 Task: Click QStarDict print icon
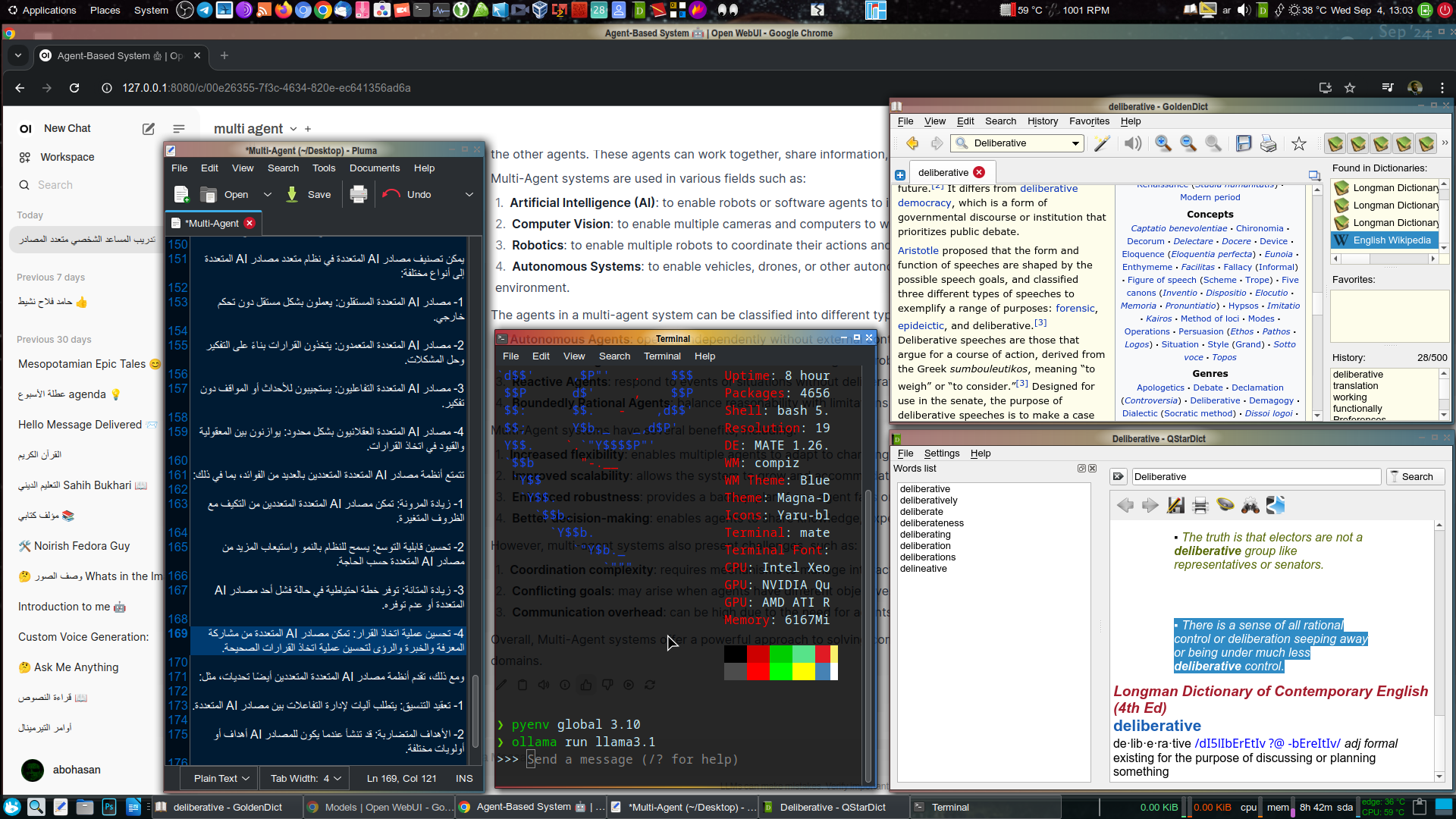(x=1200, y=505)
